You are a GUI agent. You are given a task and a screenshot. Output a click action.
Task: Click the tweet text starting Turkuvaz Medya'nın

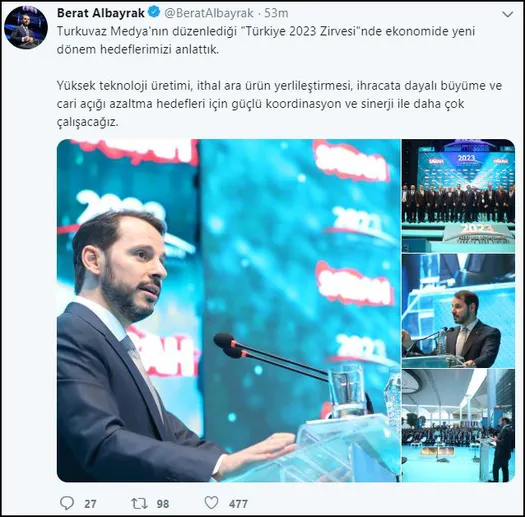266,40
